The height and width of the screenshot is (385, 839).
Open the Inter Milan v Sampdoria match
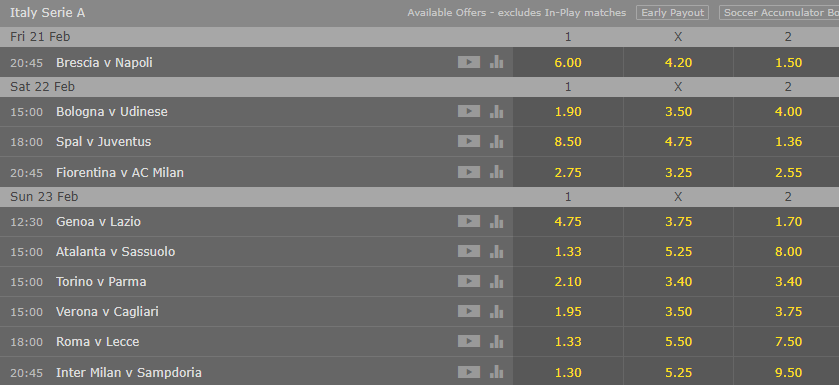tap(129, 372)
